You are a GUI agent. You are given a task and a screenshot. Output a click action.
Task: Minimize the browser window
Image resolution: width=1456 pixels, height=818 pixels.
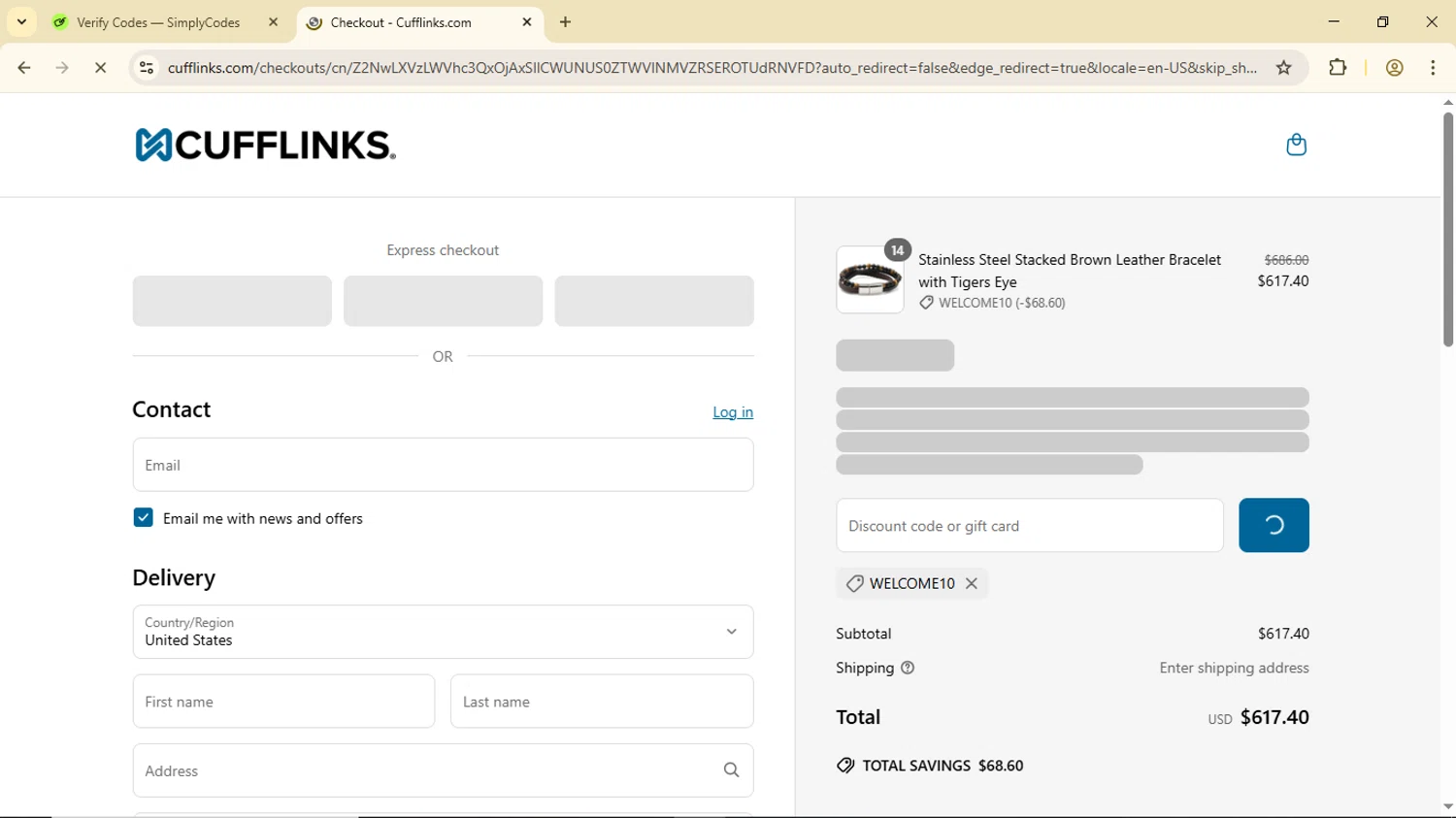click(1334, 21)
